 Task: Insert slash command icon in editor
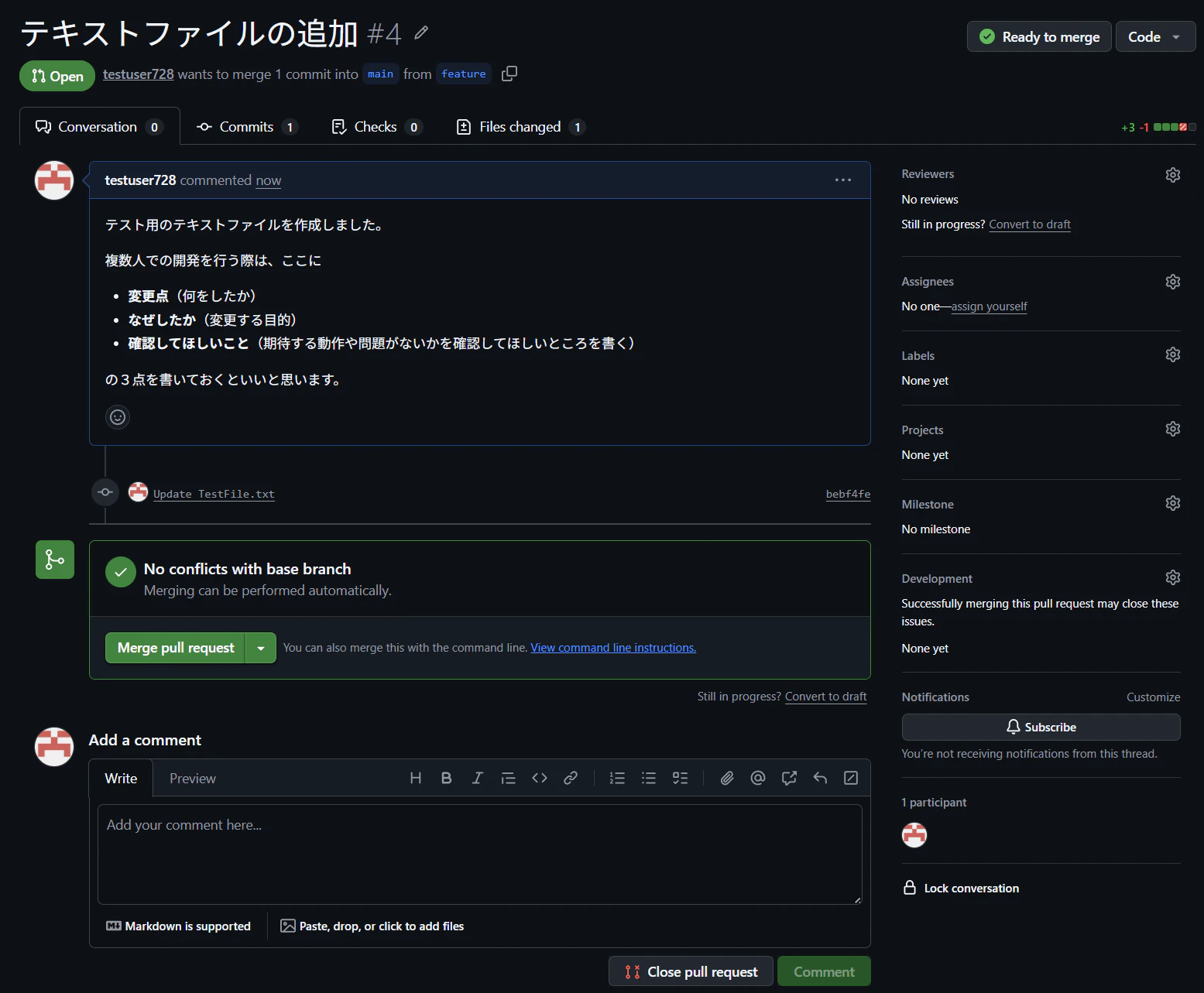(851, 778)
